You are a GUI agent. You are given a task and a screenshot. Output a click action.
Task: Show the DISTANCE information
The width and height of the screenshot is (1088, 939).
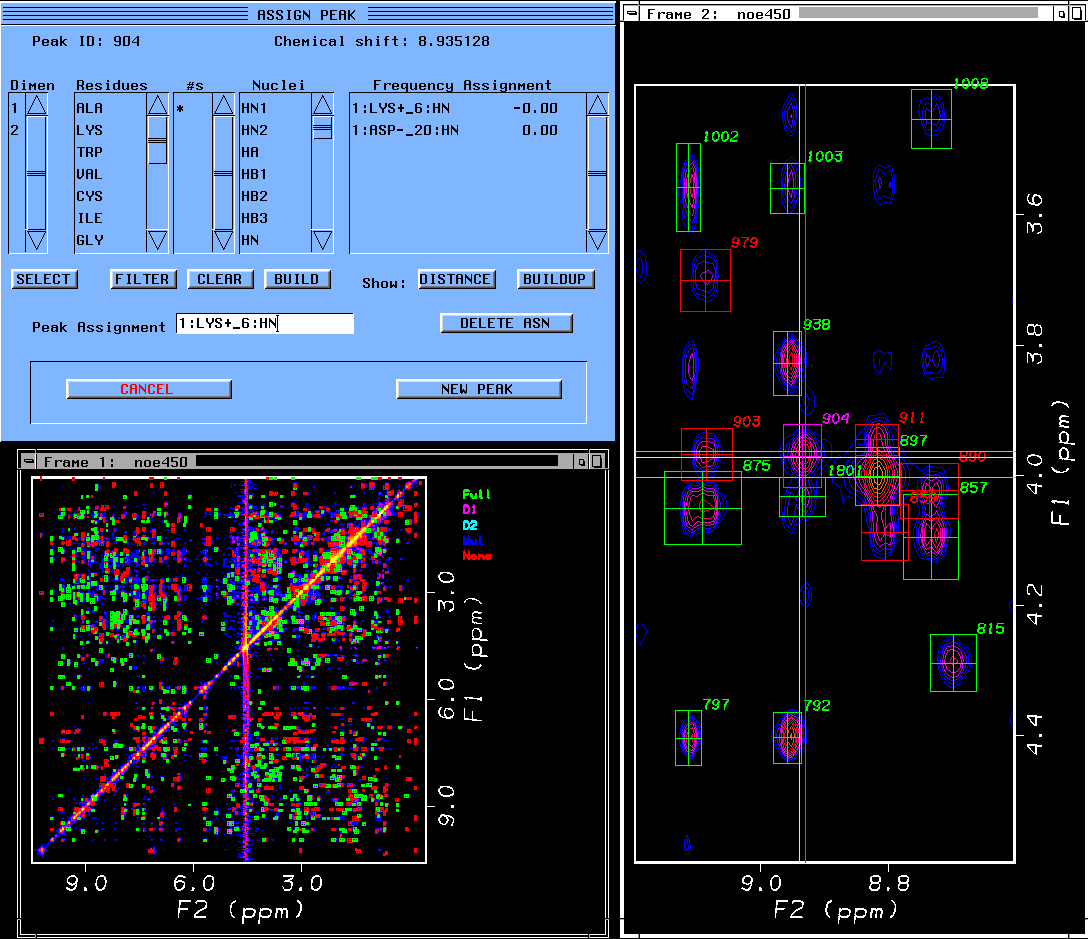(x=455, y=279)
